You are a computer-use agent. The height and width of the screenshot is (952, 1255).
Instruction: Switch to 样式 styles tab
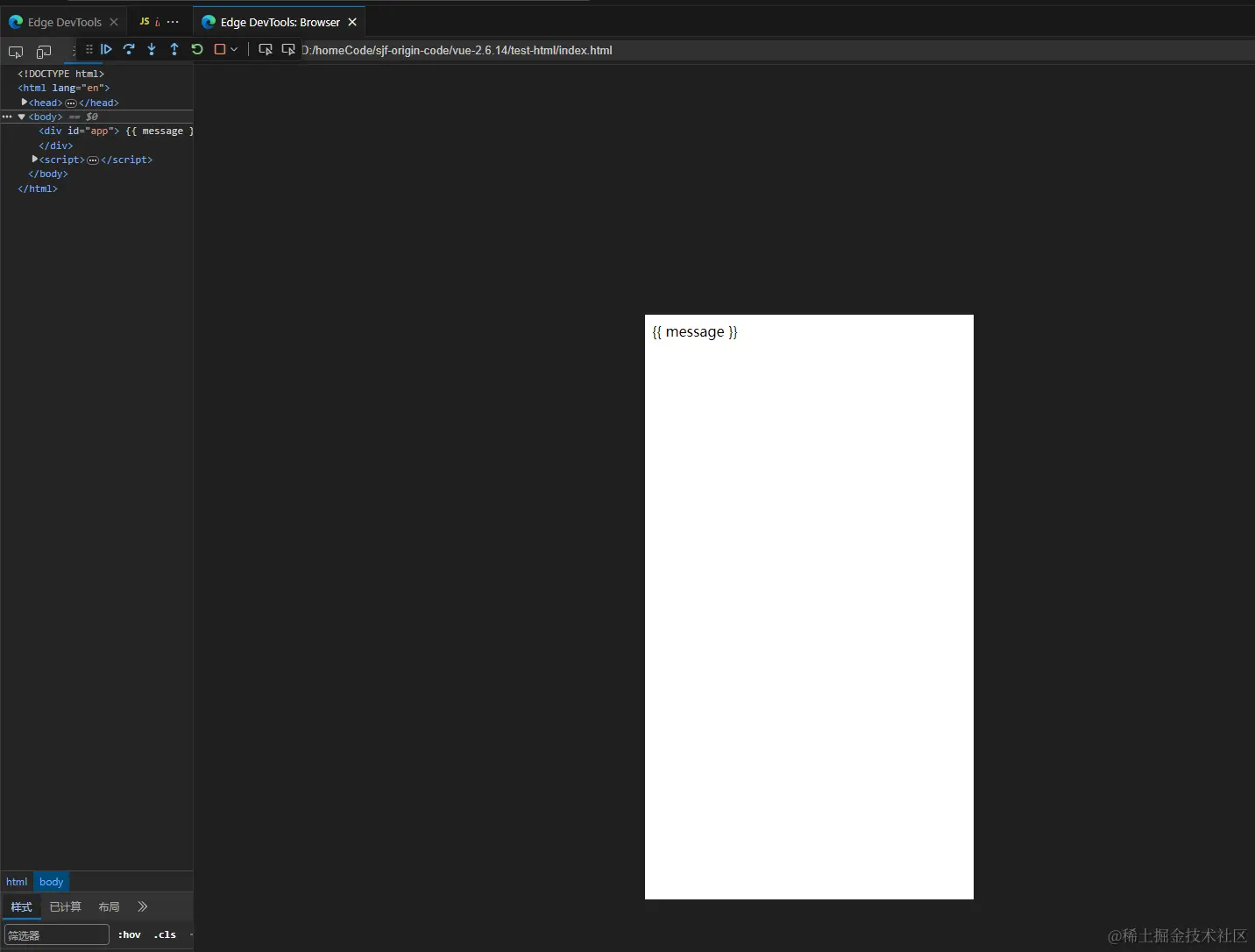coord(21,906)
